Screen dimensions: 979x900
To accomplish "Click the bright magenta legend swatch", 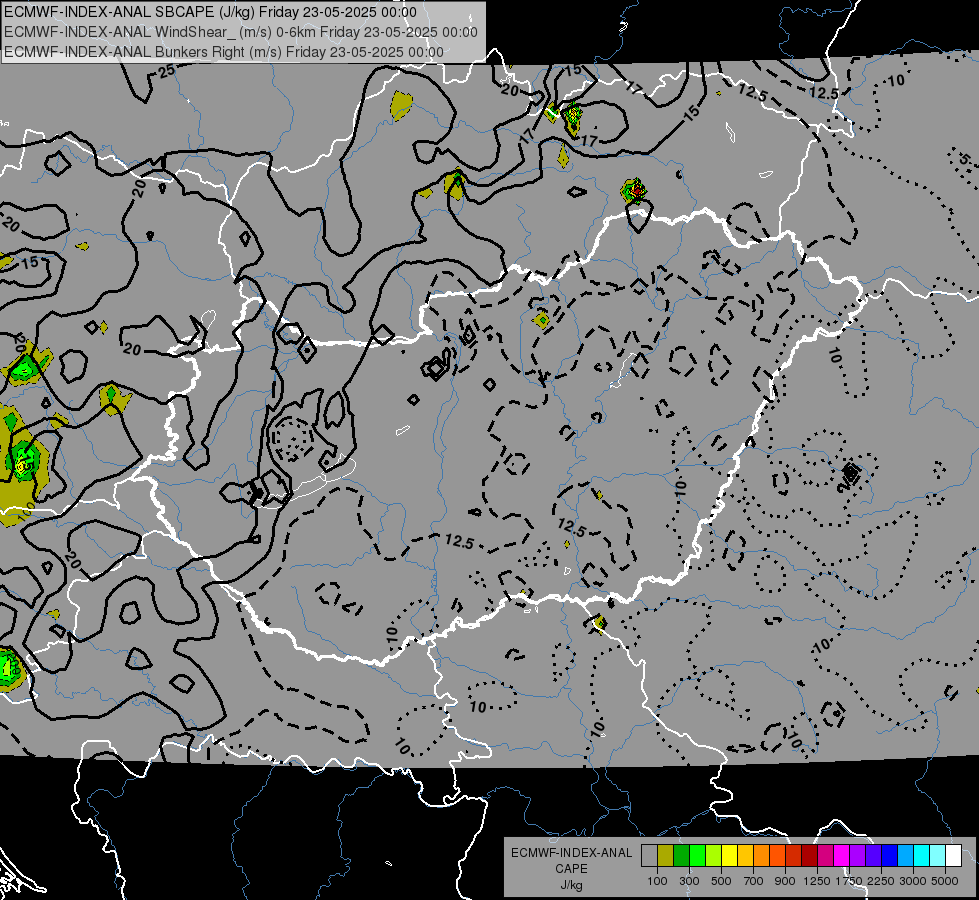I will coord(842,855).
